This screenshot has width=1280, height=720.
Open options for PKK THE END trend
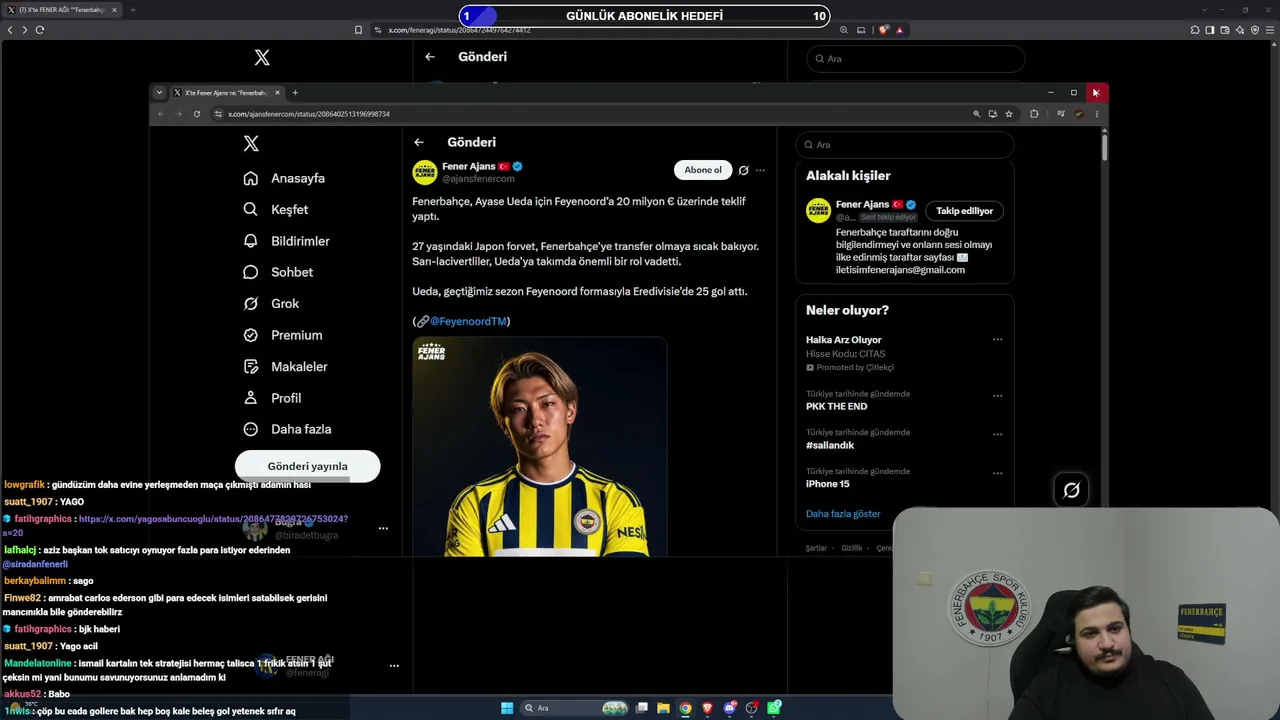tap(997, 396)
